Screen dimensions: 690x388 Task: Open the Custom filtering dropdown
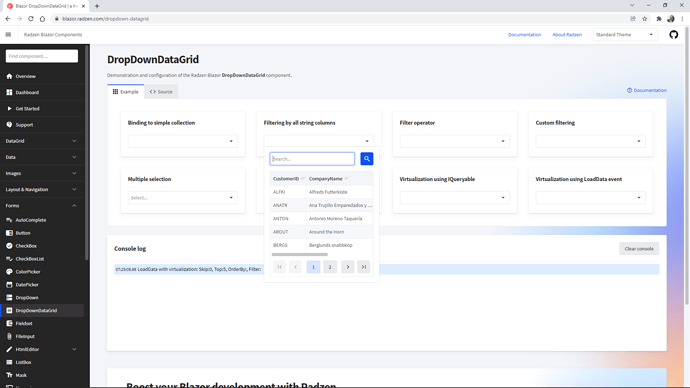tap(591, 141)
